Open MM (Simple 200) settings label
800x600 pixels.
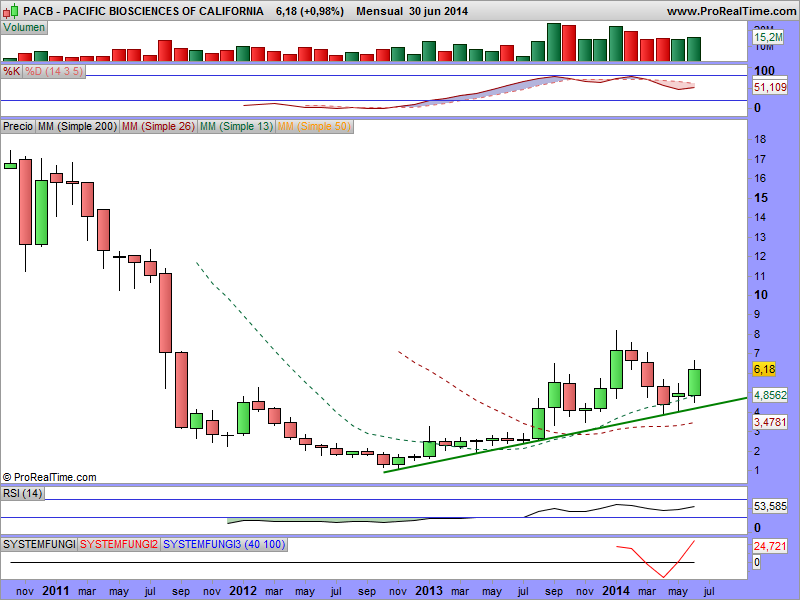coord(77,126)
